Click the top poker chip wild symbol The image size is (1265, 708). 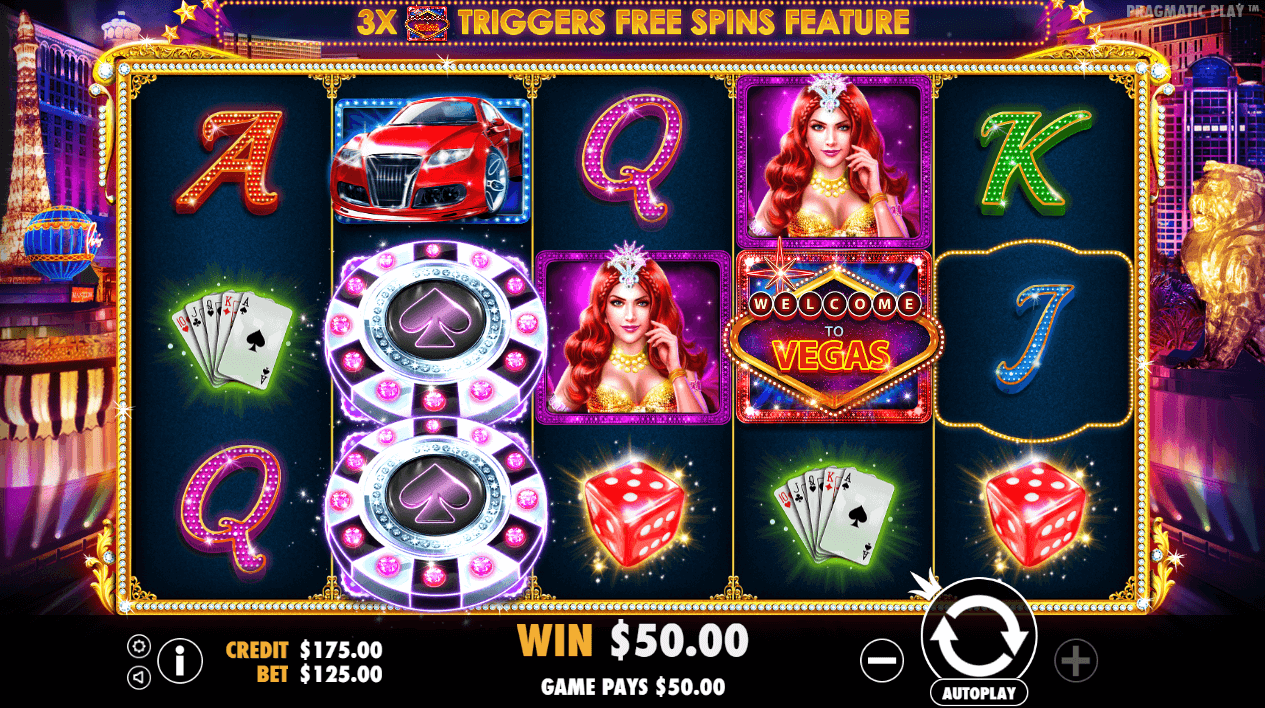(432, 330)
